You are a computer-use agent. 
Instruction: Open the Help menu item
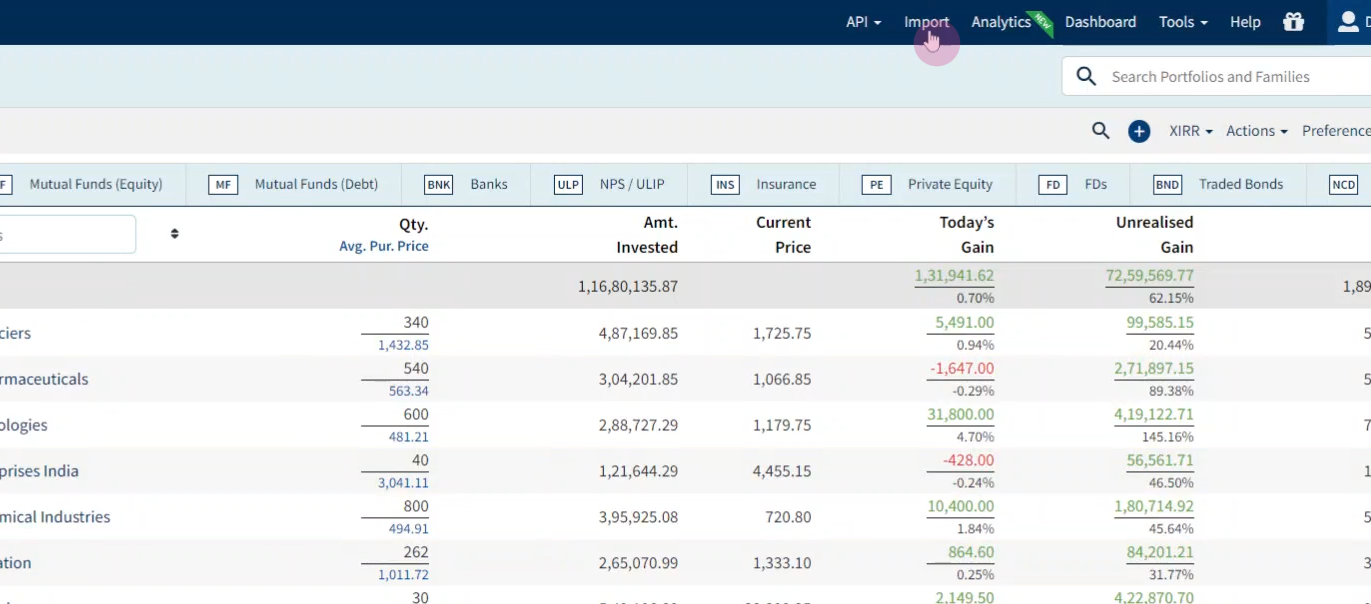coord(1245,22)
